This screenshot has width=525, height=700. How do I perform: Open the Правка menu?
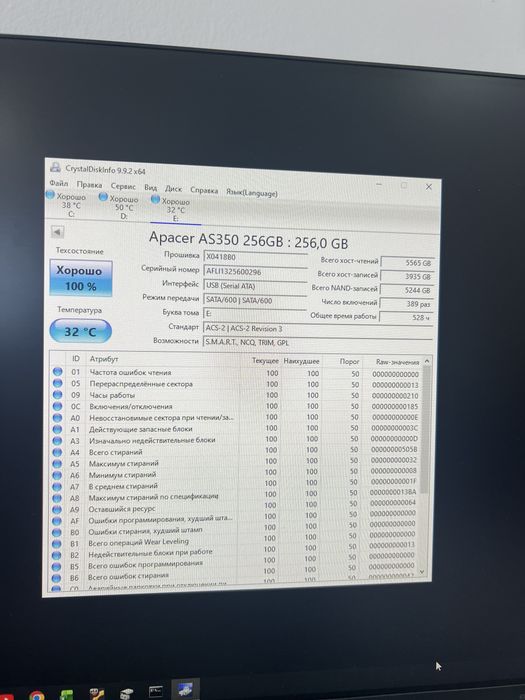(x=89, y=184)
